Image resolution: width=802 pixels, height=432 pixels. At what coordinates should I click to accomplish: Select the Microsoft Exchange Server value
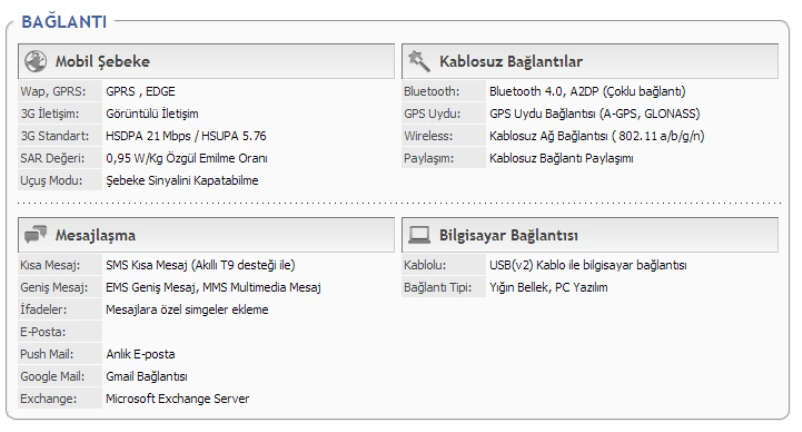178,399
